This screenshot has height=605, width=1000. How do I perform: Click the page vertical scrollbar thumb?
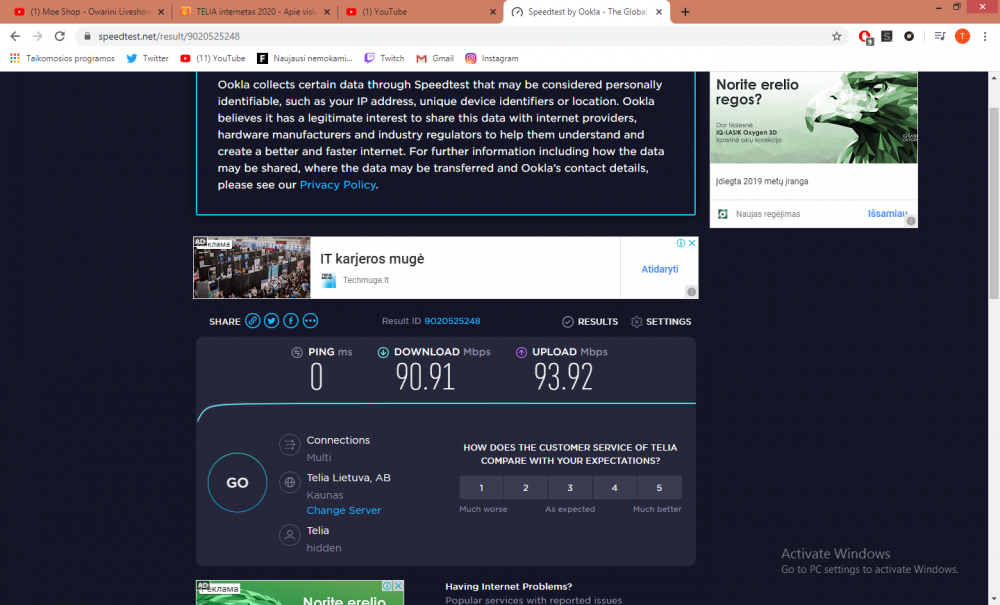coord(994,203)
